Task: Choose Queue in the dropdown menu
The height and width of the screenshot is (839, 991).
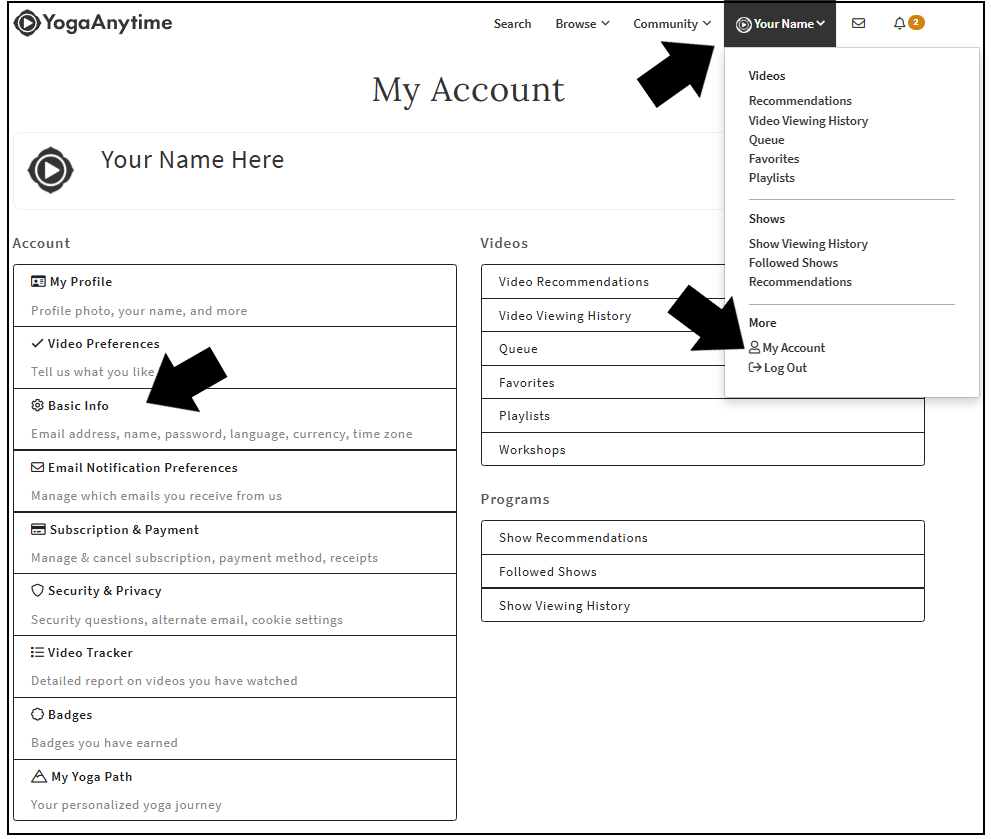Action: (x=767, y=140)
